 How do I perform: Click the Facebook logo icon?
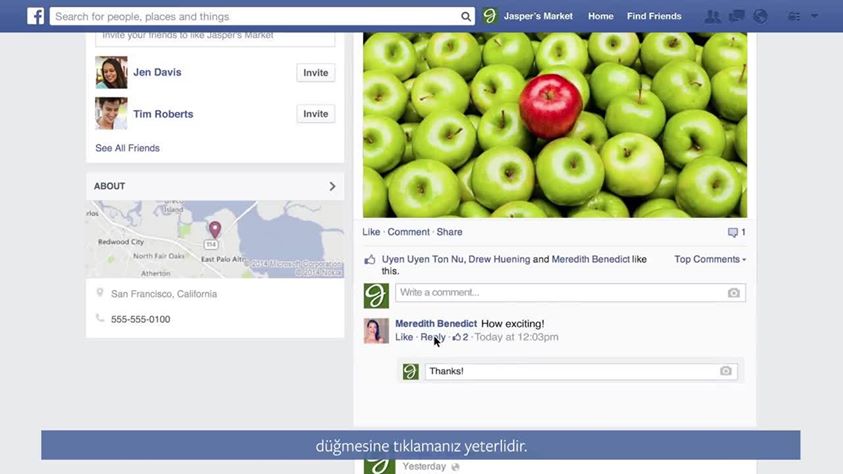(35, 16)
